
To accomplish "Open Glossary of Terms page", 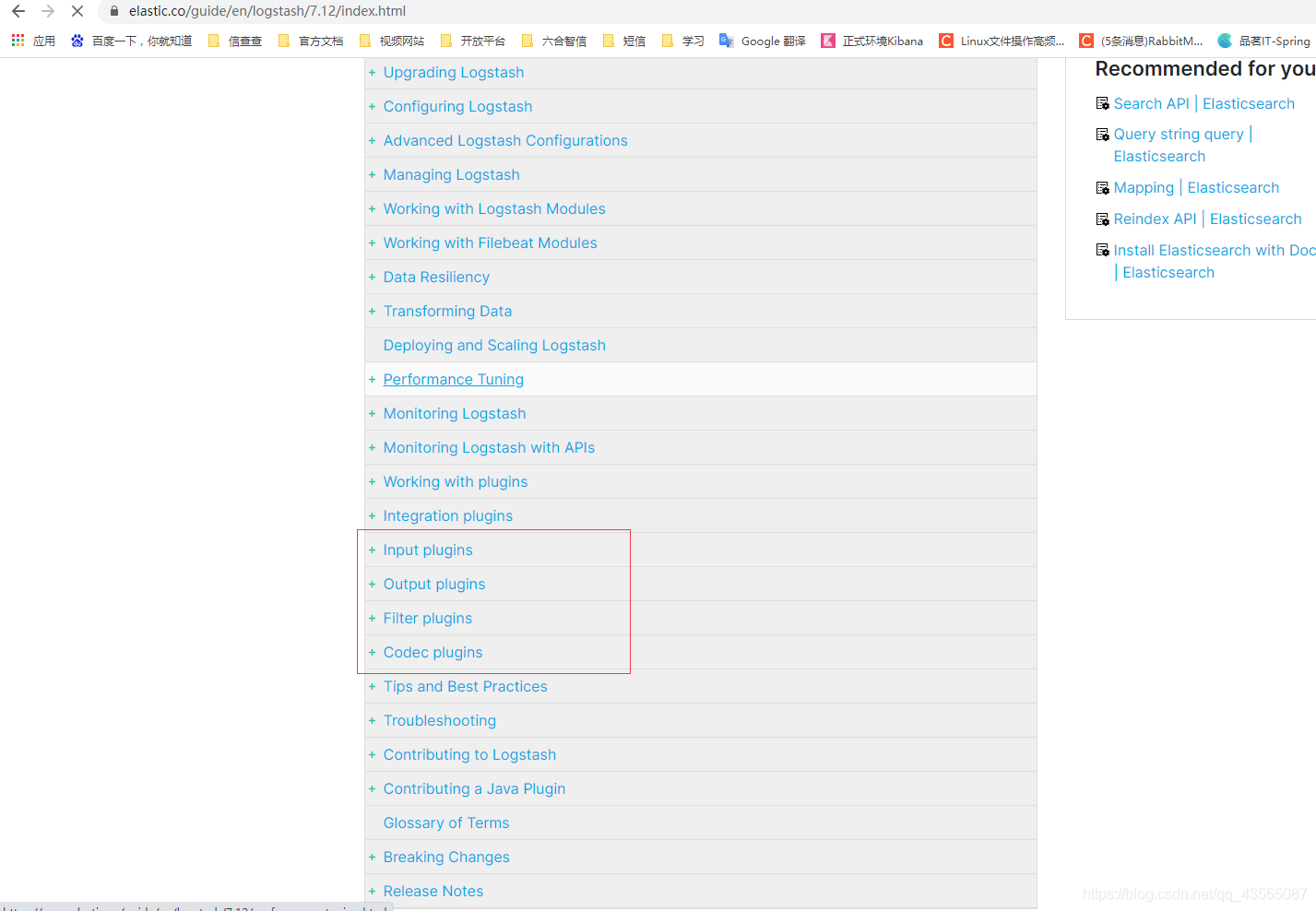I will [x=446, y=822].
